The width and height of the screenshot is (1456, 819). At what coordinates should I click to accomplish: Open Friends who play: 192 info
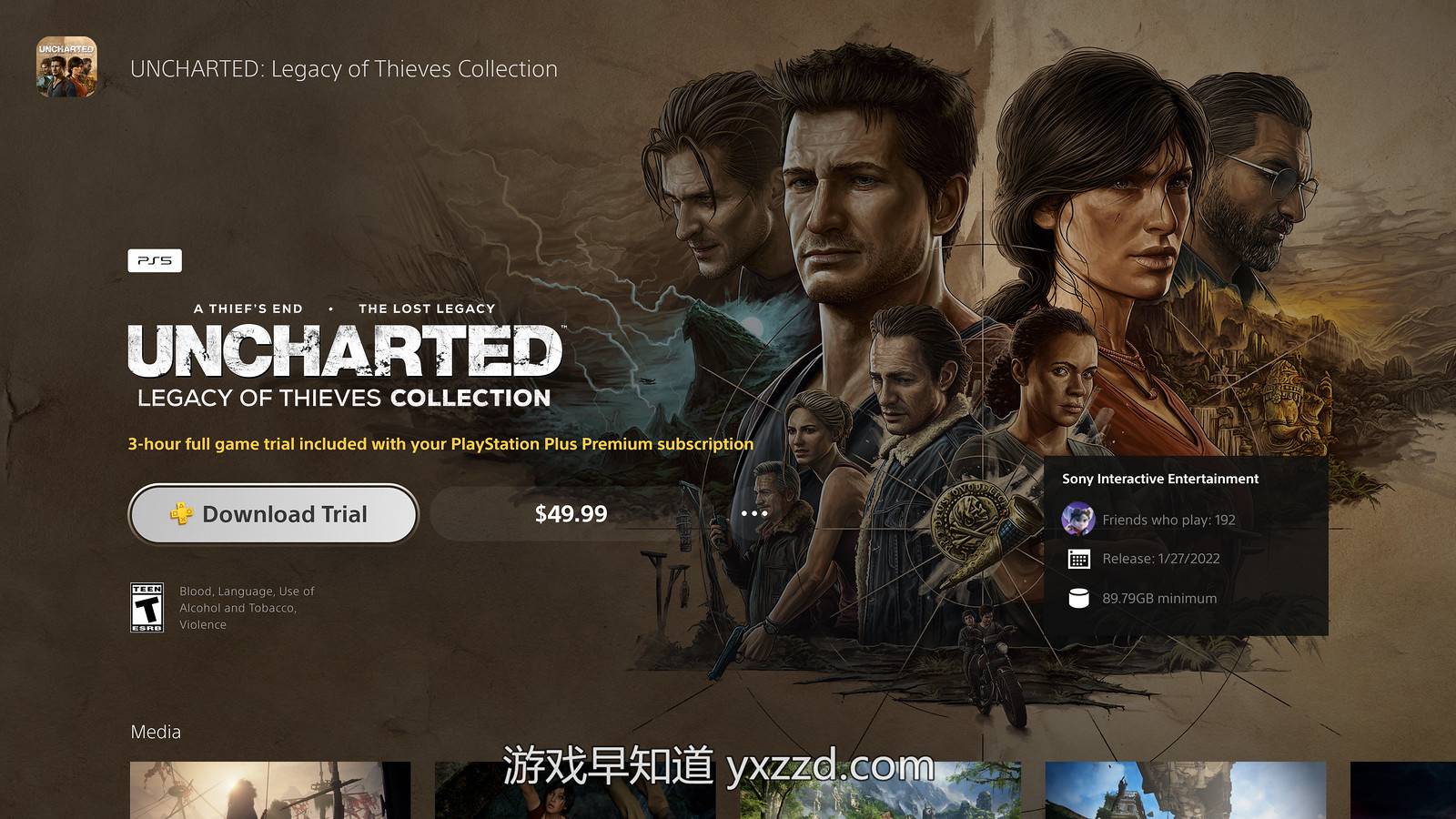[x=1168, y=520]
